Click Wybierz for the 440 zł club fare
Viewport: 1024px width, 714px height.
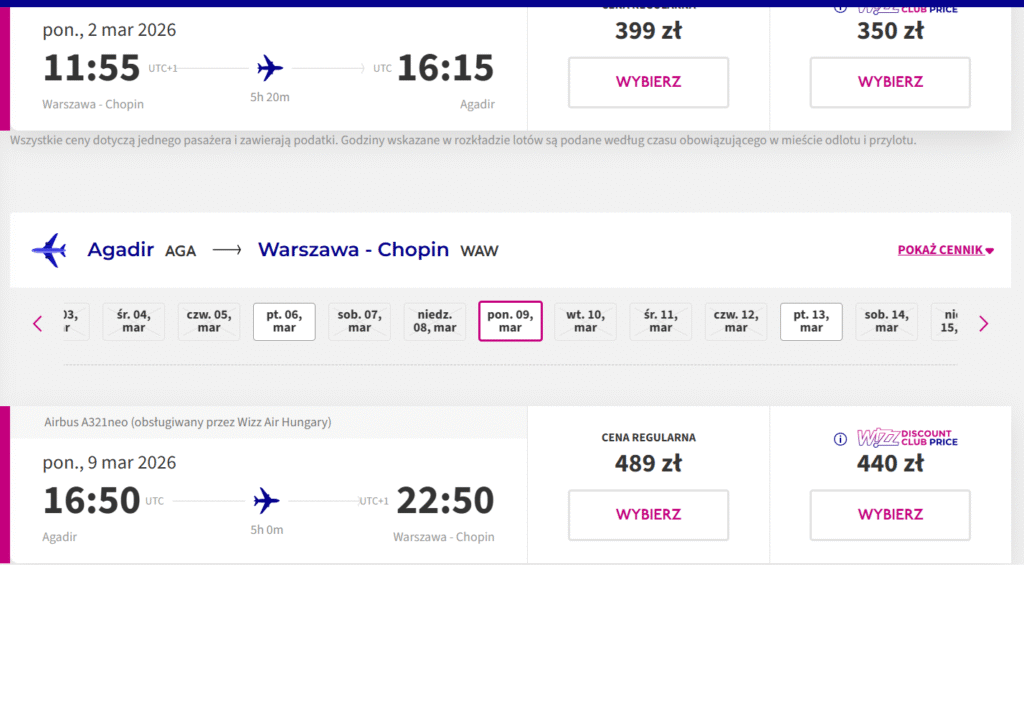(x=890, y=515)
